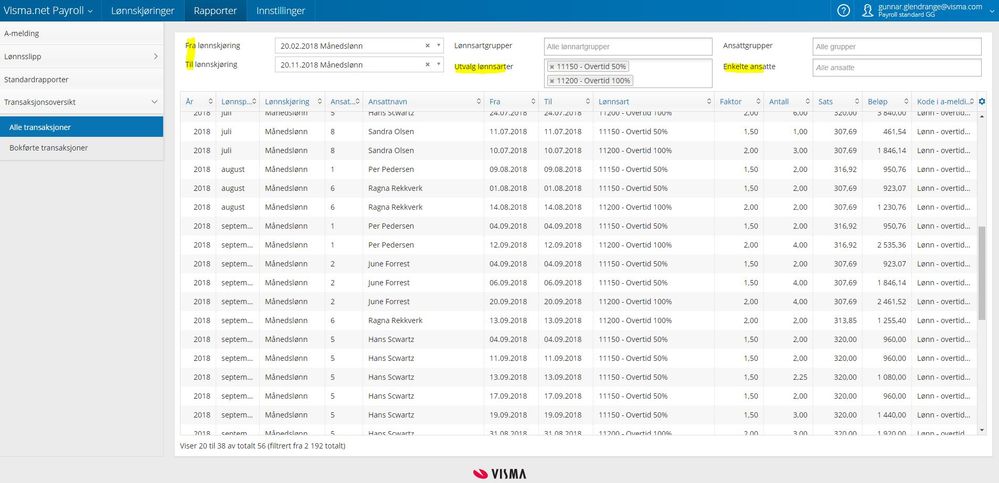Select Sandra Olsen row dated 11.07.2018
The width and height of the screenshot is (999, 483).
click(578, 132)
